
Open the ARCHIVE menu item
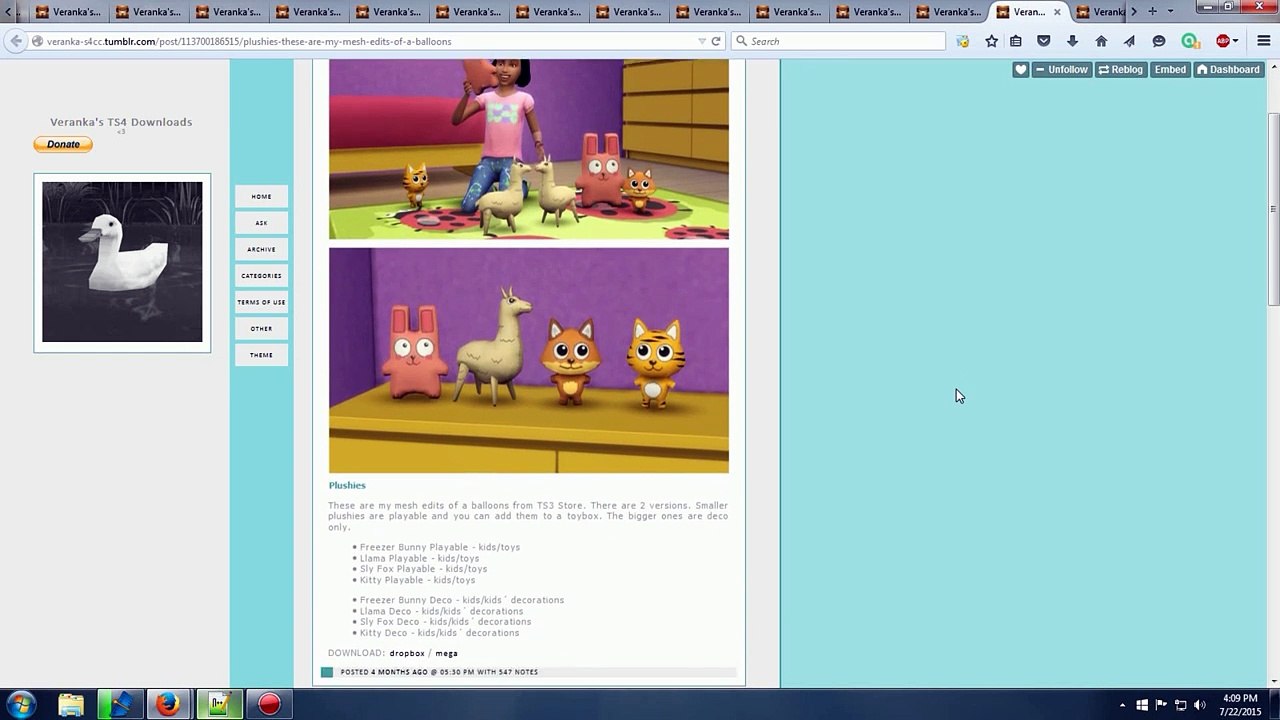[261, 249]
